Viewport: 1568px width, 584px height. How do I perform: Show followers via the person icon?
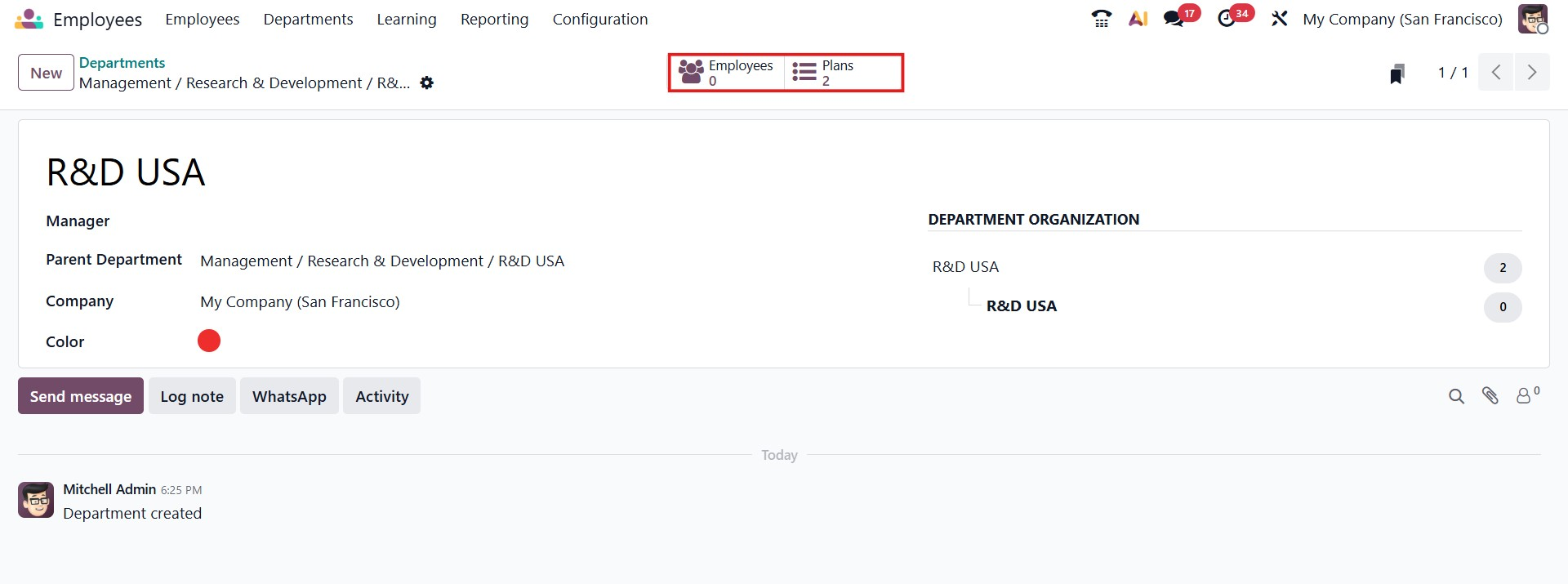(x=1524, y=396)
